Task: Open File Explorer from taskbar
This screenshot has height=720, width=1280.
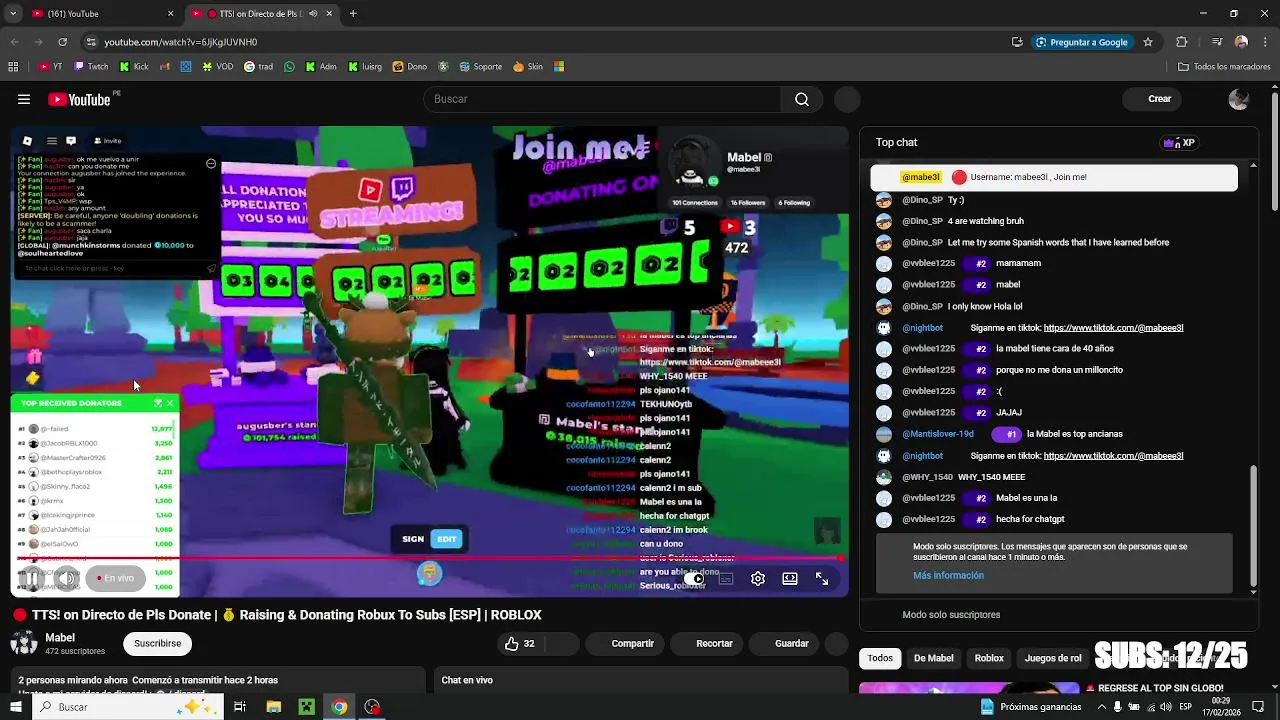Action: pyautogui.click(x=273, y=707)
